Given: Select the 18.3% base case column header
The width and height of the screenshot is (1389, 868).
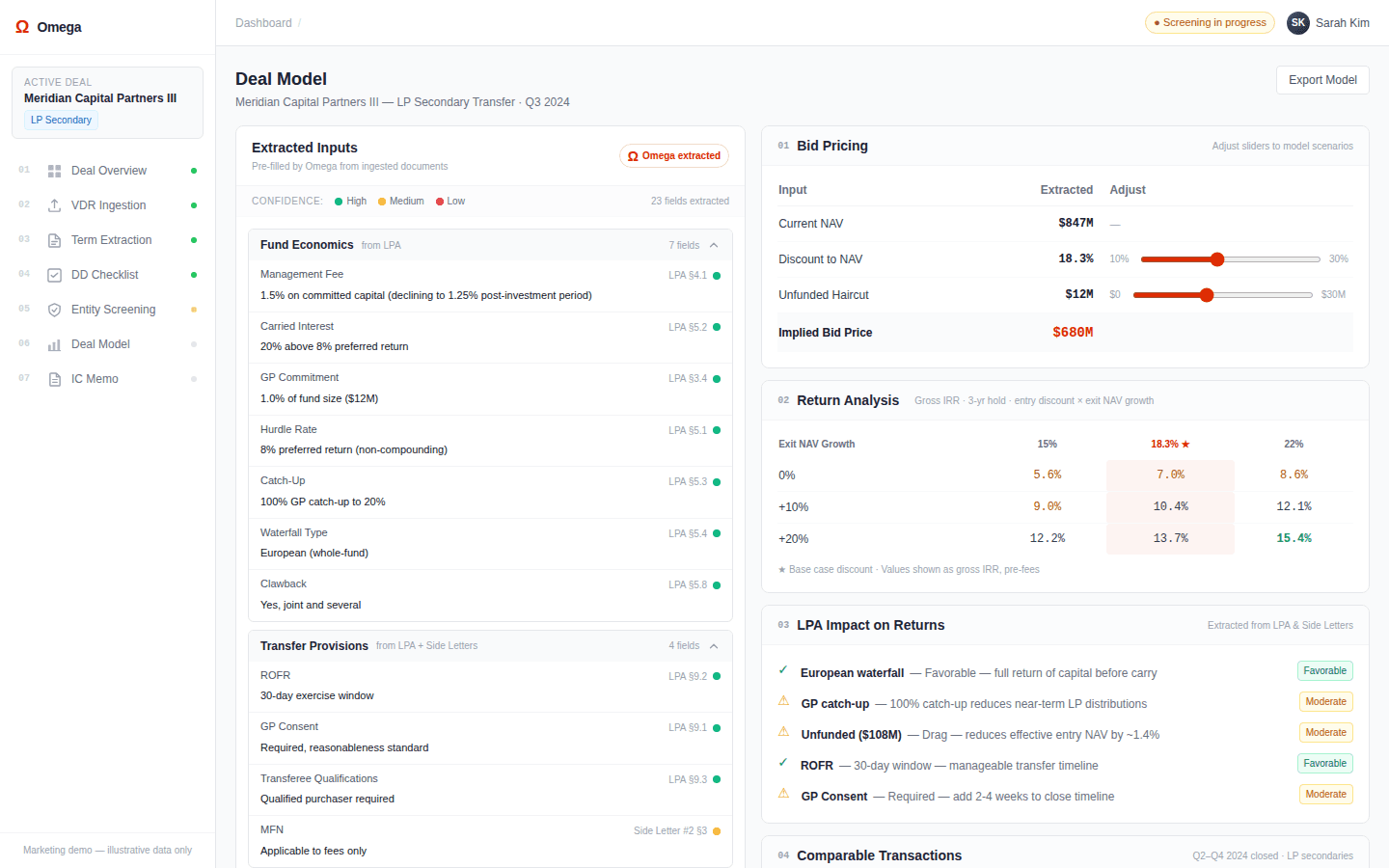Looking at the screenshot, I should pos(1170,445).
